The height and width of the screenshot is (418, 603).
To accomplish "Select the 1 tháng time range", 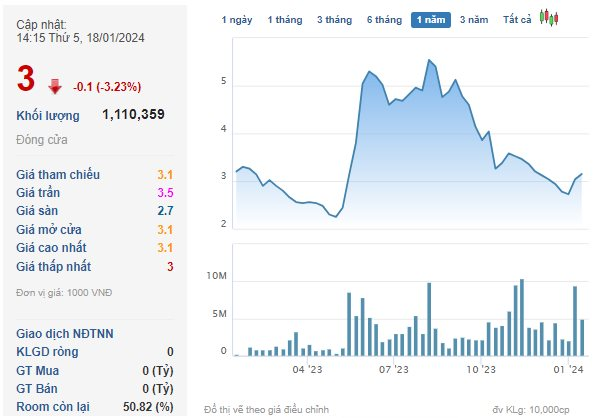I will [x=284, y=20].
